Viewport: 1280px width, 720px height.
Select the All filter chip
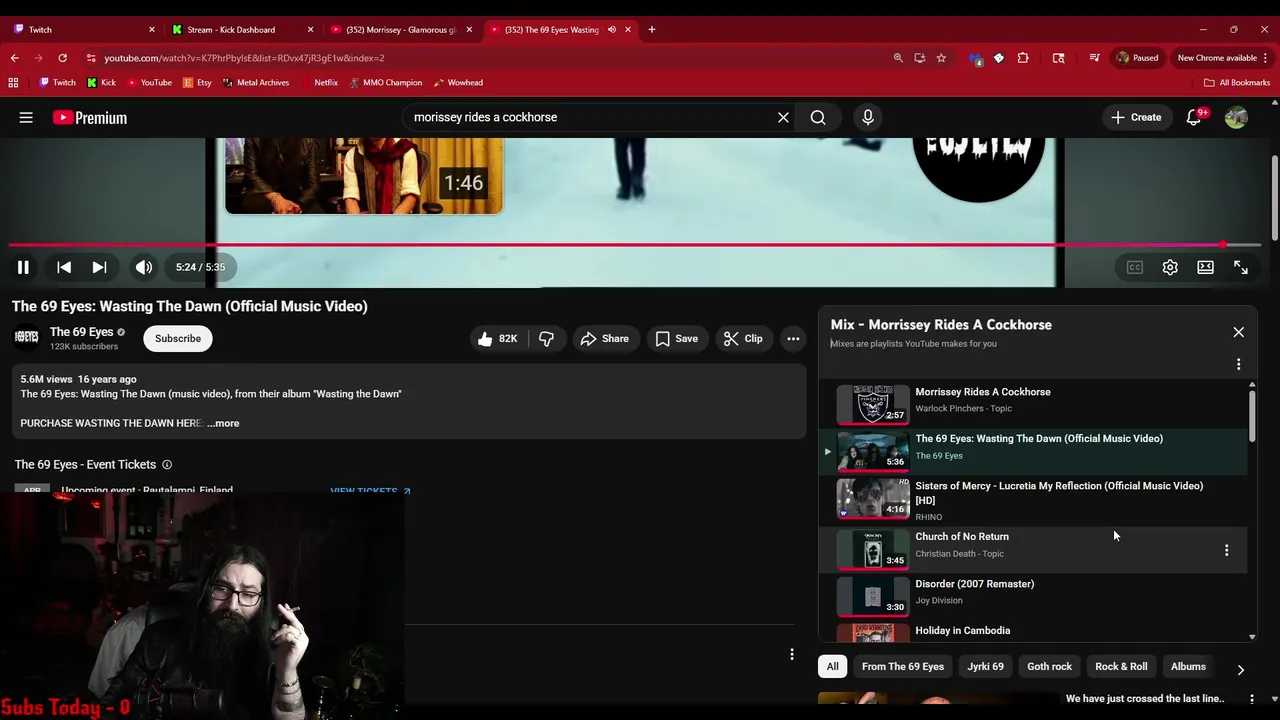coord(832,667)
